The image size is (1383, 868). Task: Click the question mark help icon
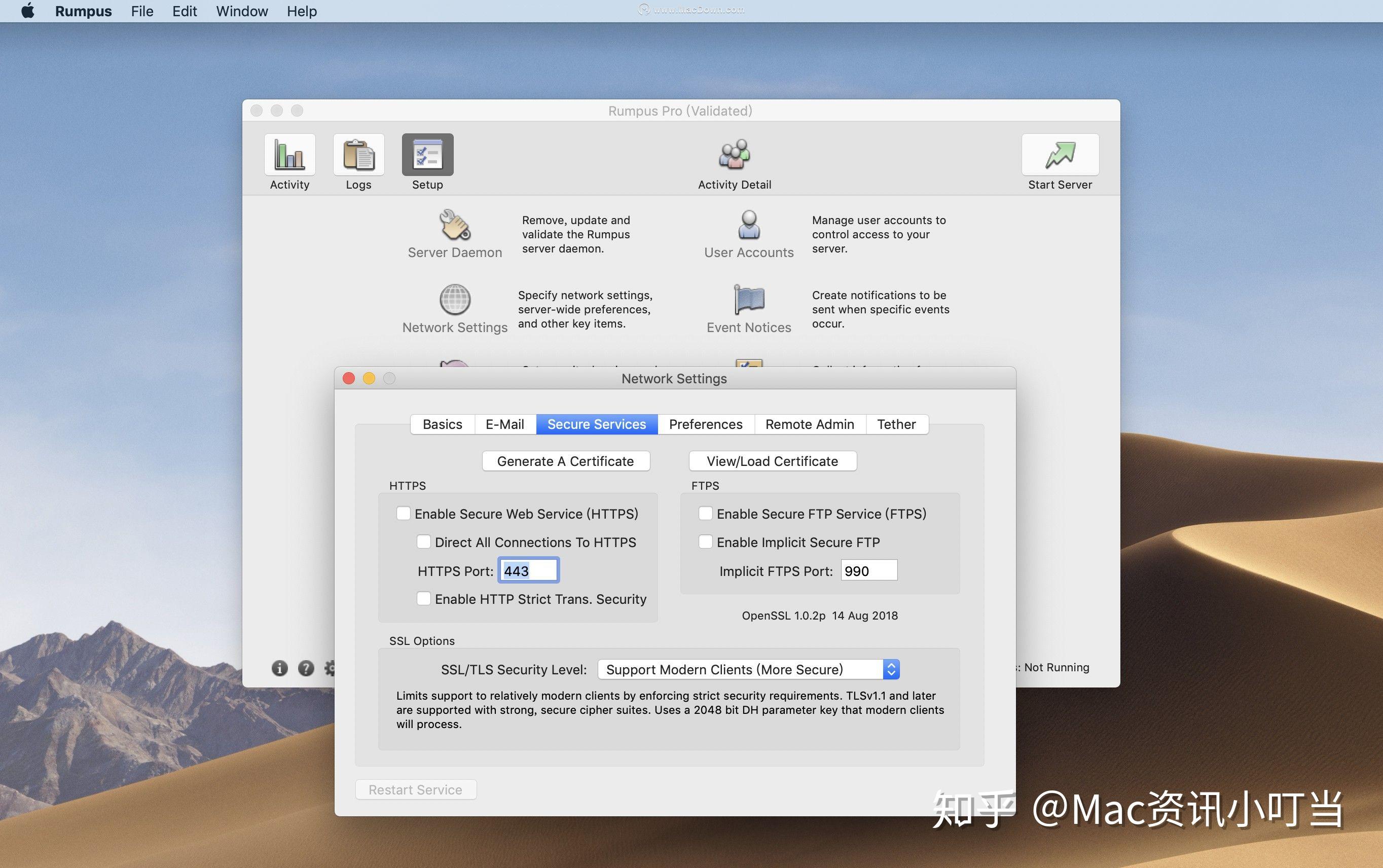306,668
